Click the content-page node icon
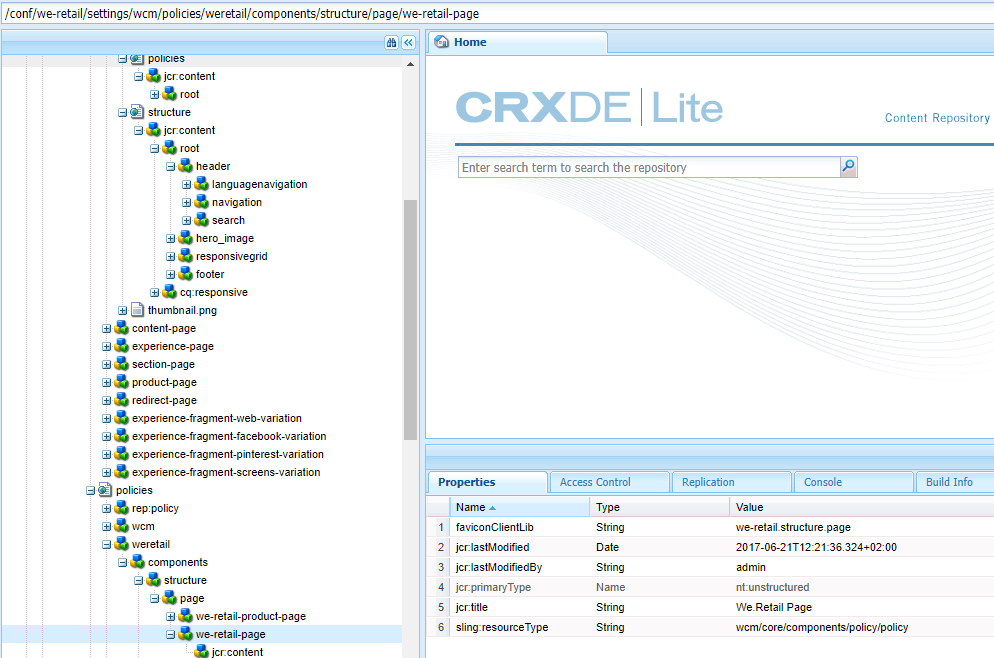Screen dimensions: 994x658 pyautogui.click(x=122, y=328)
